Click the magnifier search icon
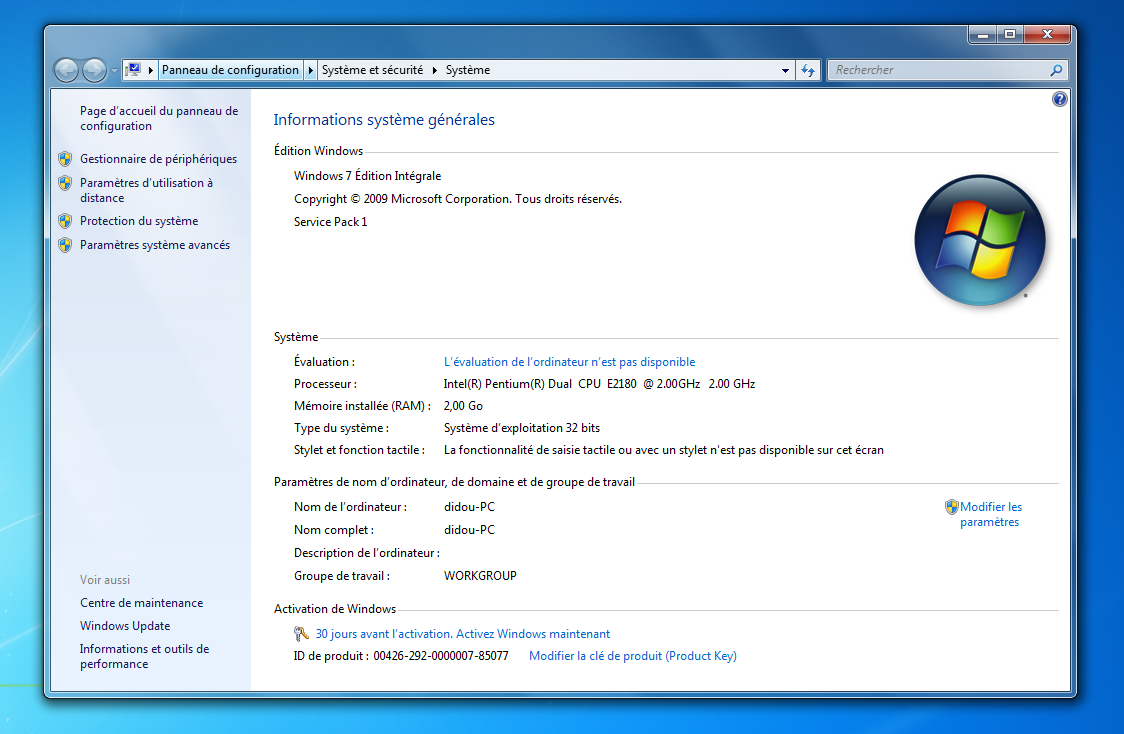The height and width of the screenshot is (734, 1124). tap(1056, 70)
